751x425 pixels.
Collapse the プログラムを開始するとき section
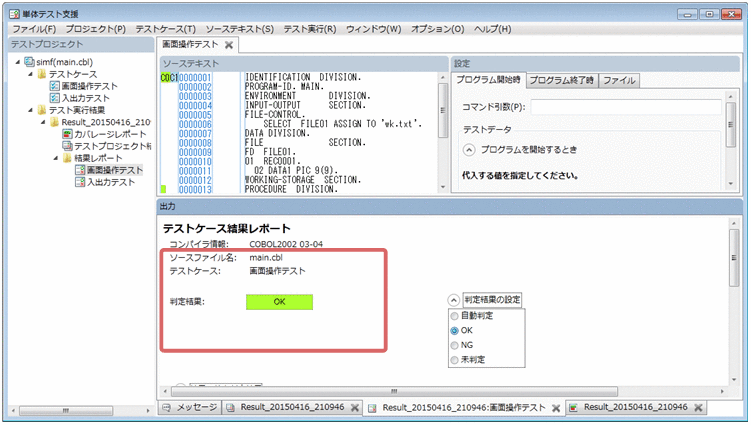tap(469, 150)
